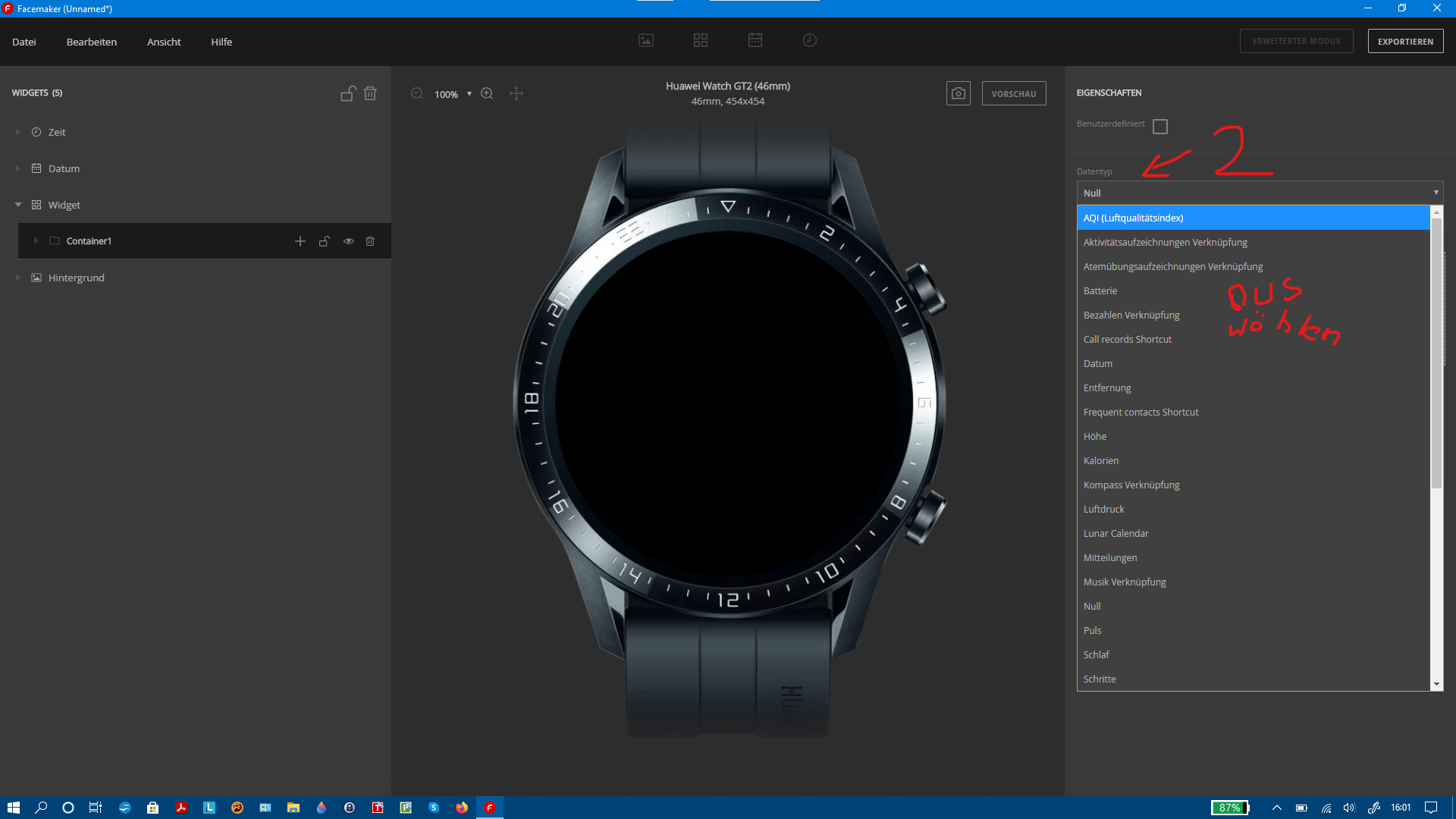Open the volume control in system tray
1456x819 pixels.
(x=1349, y=808)
